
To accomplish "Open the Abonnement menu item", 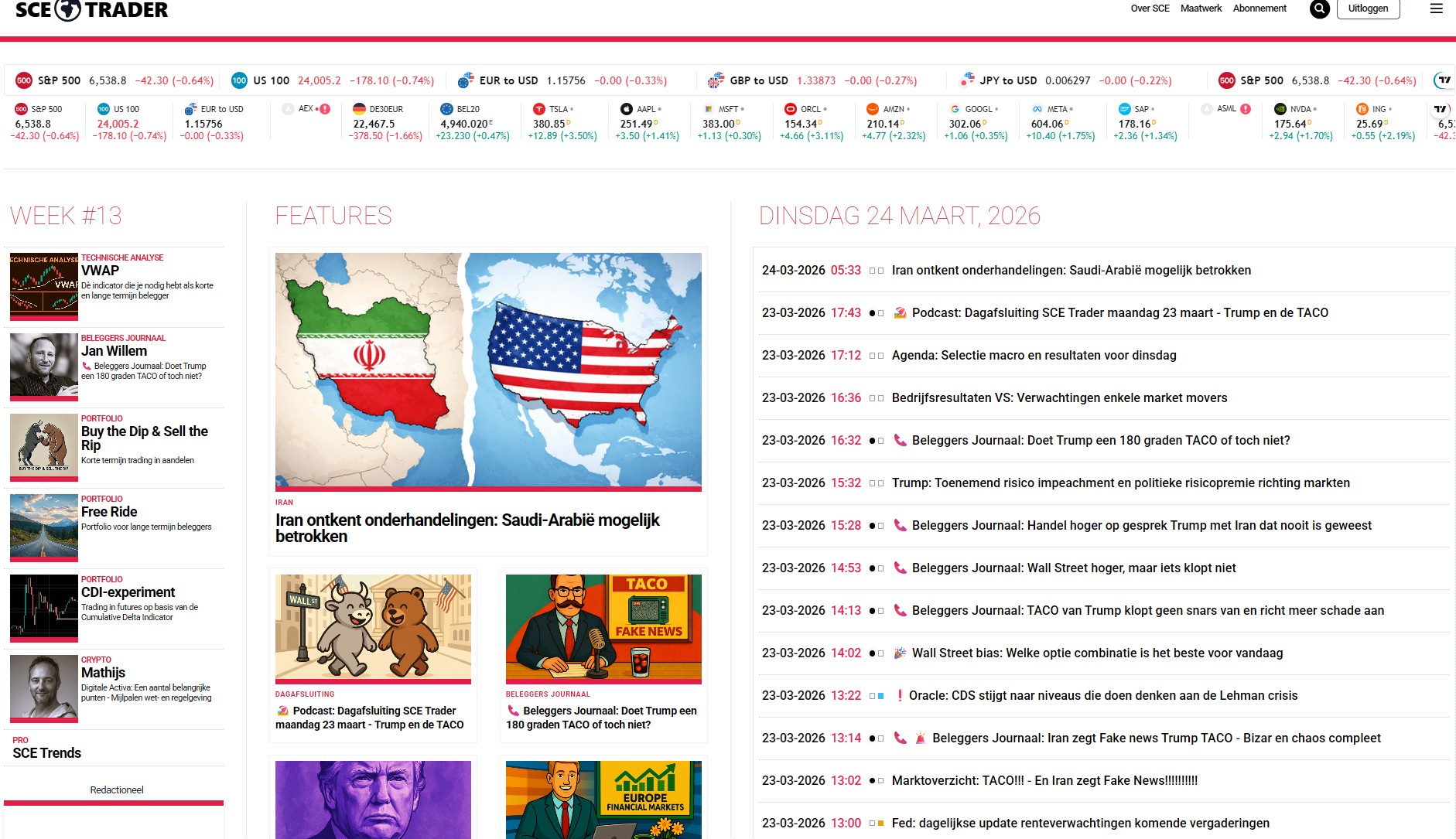I will click(x=1259, y=9).
